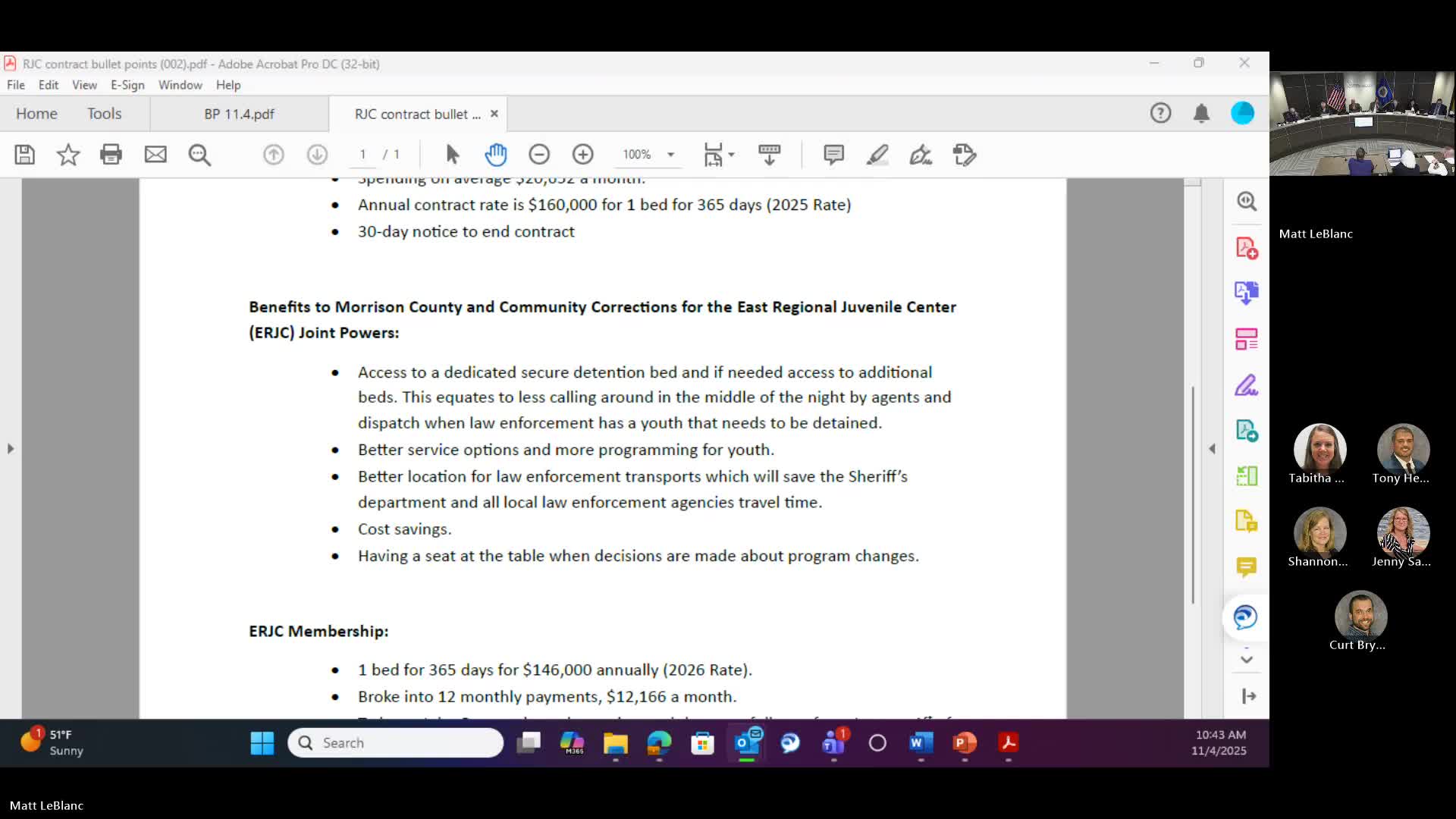Select the Hand pan tool
This screenshot has height=819, width=1456.
click(495, 155)
